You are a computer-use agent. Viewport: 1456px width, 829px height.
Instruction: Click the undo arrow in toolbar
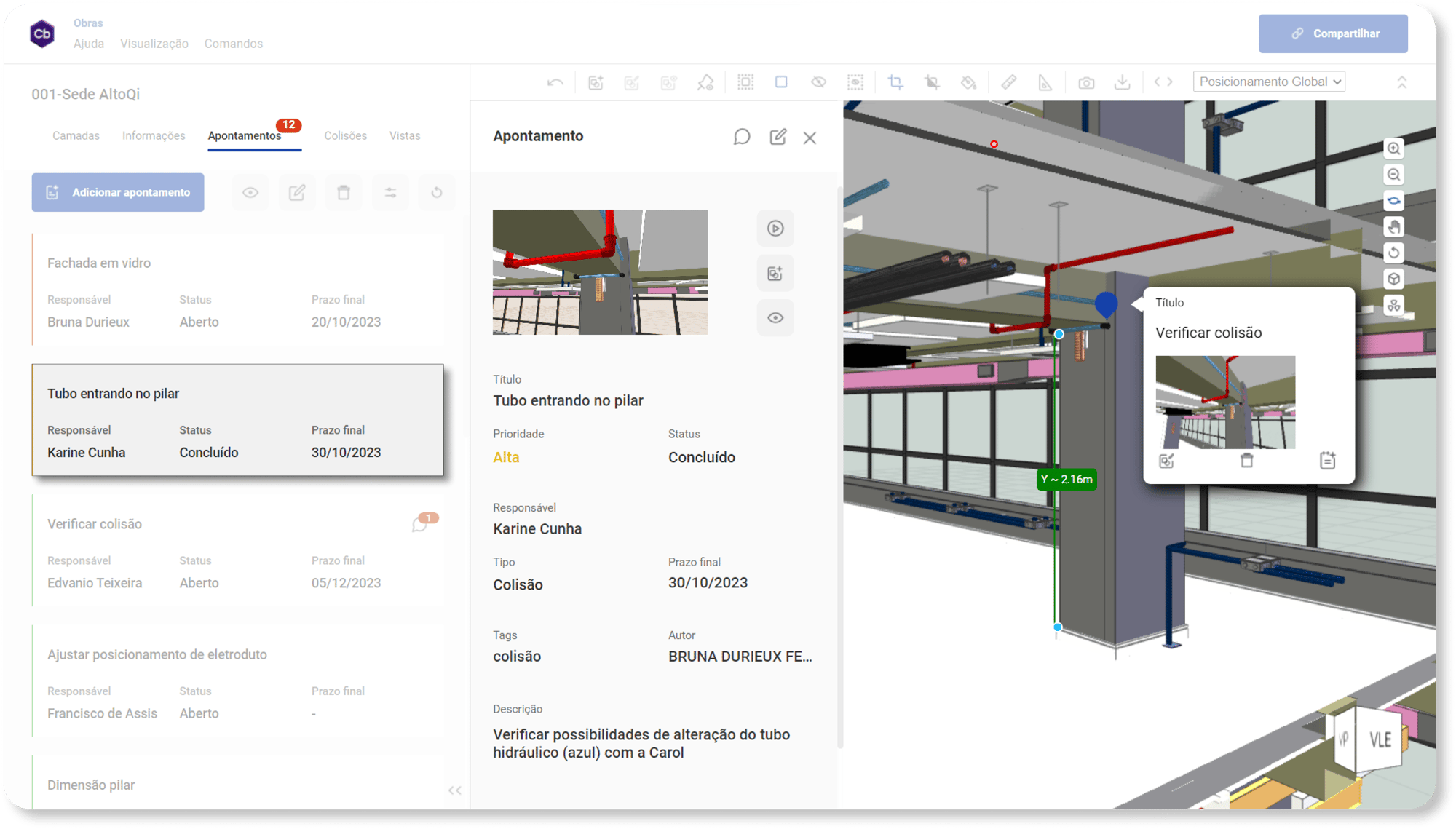point(555,82)
